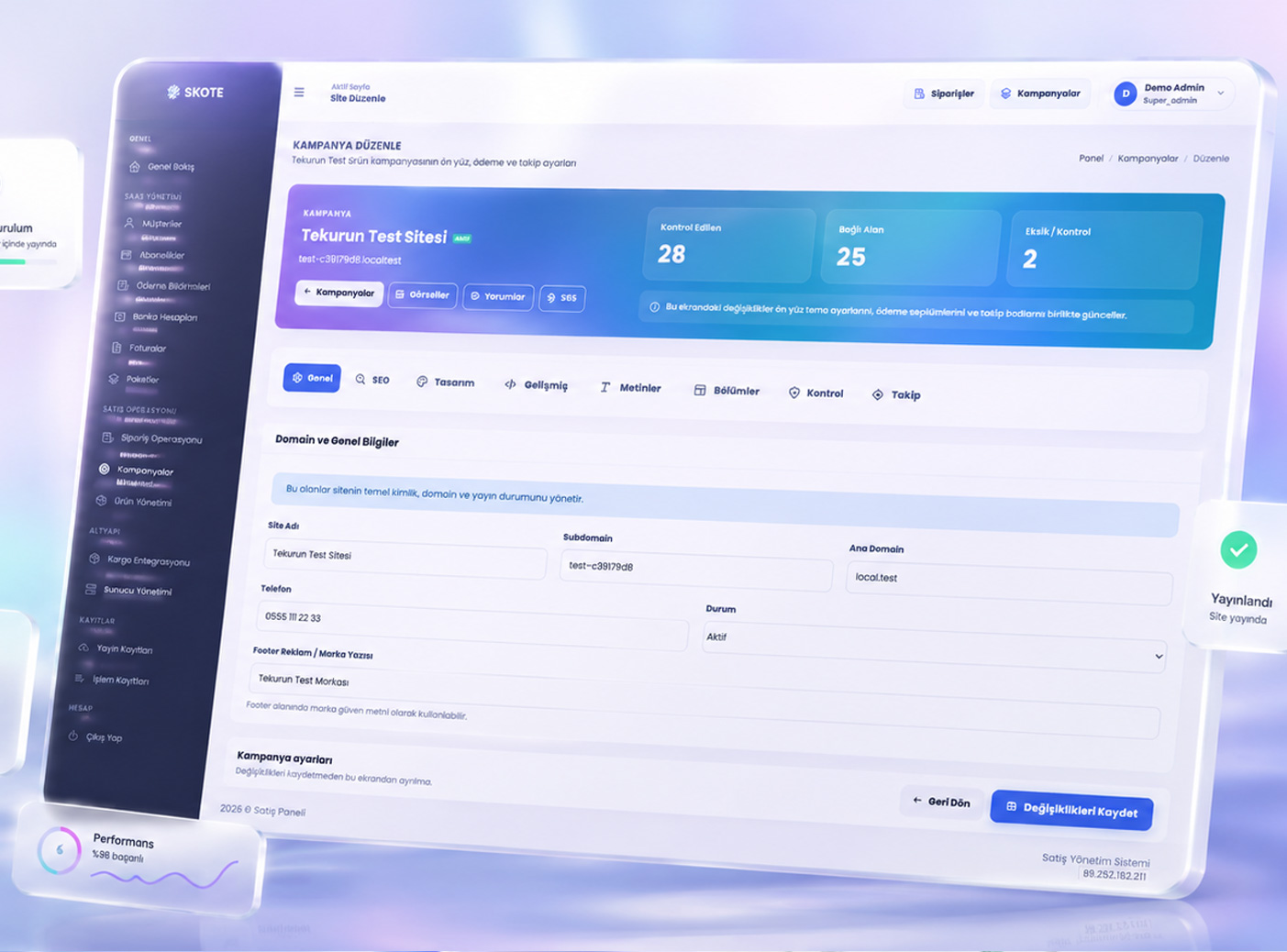
Task: Open Ödeme Bildirimleri from its sidebar icon
Action: (x=123, y=285)
